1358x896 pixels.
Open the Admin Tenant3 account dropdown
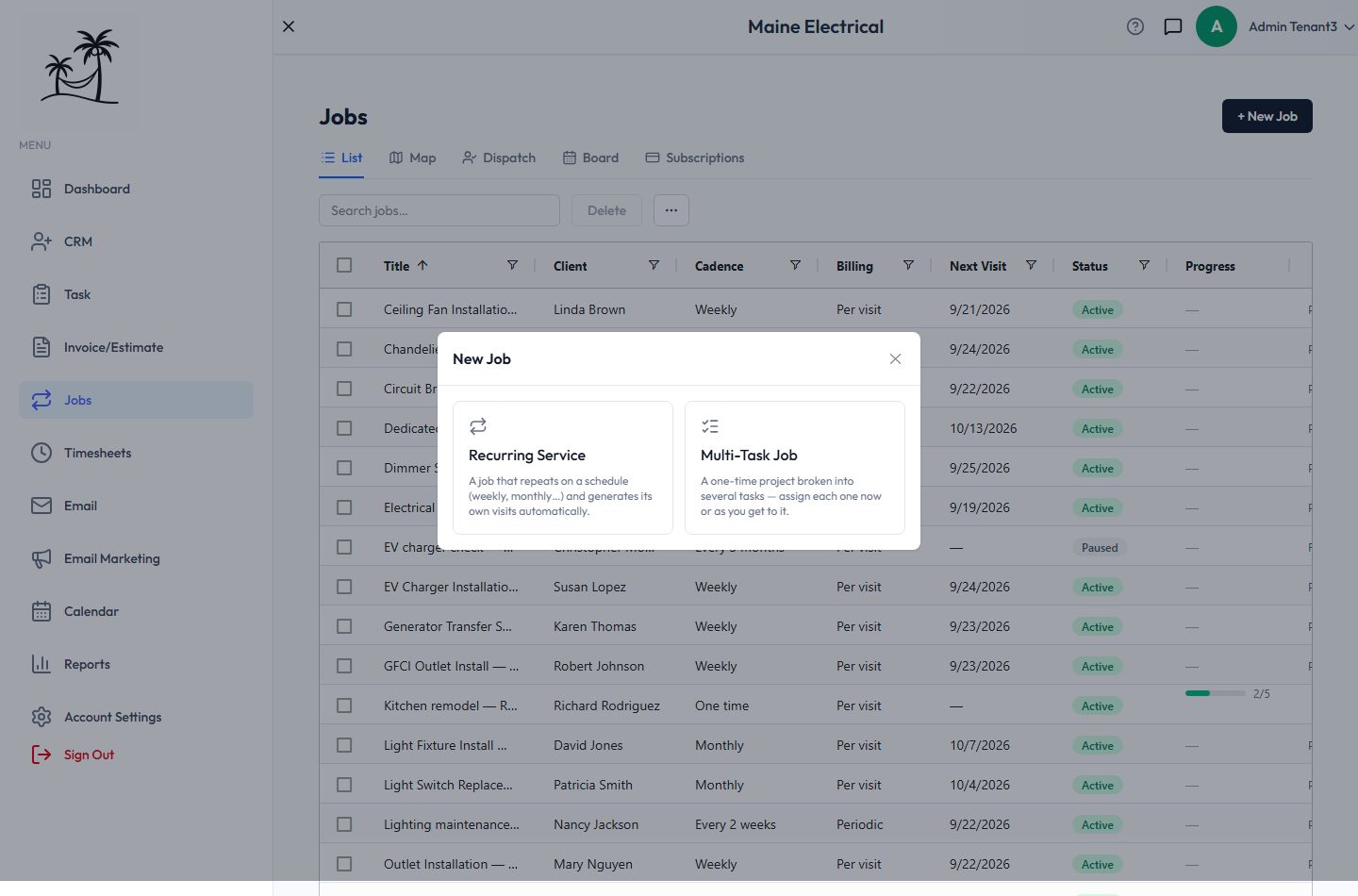pyautogui.click(x=1301, y=26)
